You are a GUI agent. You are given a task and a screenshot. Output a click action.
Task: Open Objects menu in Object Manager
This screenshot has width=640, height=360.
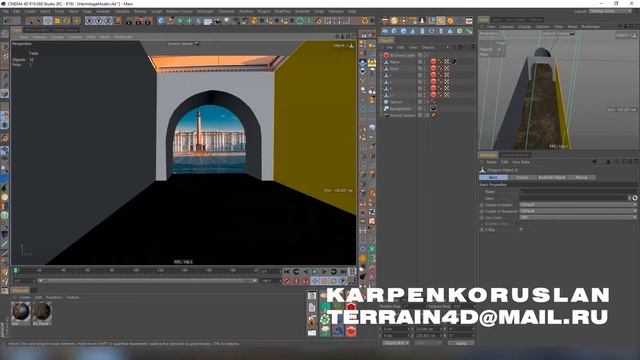pos(428,47)
